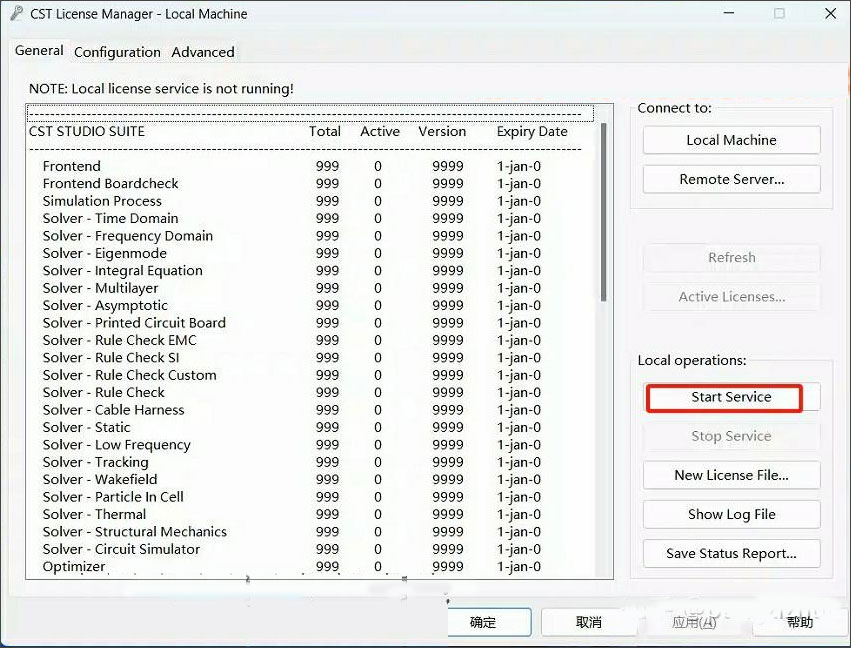Screen dimensions: 851x648
Task: Connect to Remote Server
Action: [x=731, y=179]
